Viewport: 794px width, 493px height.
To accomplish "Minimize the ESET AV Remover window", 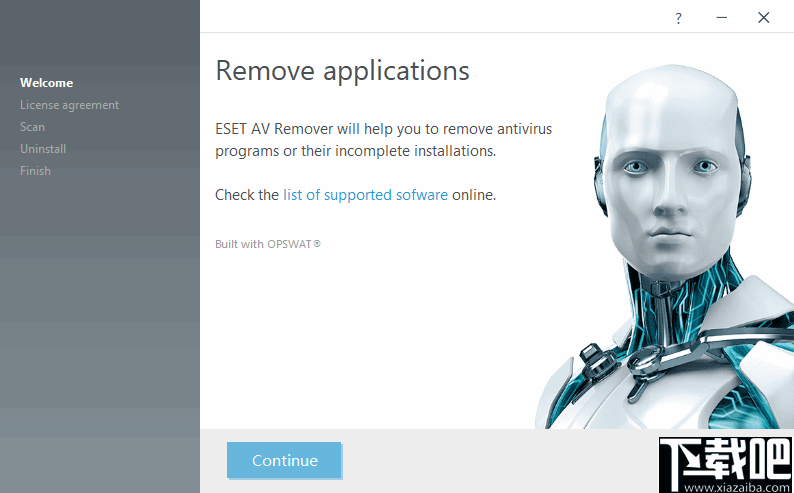I will [x=722, y=18].
